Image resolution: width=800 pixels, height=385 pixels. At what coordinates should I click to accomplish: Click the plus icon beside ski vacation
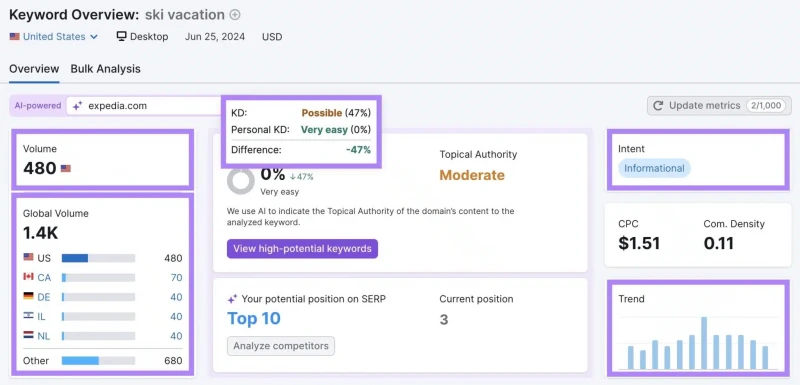(x=235, y=15)
